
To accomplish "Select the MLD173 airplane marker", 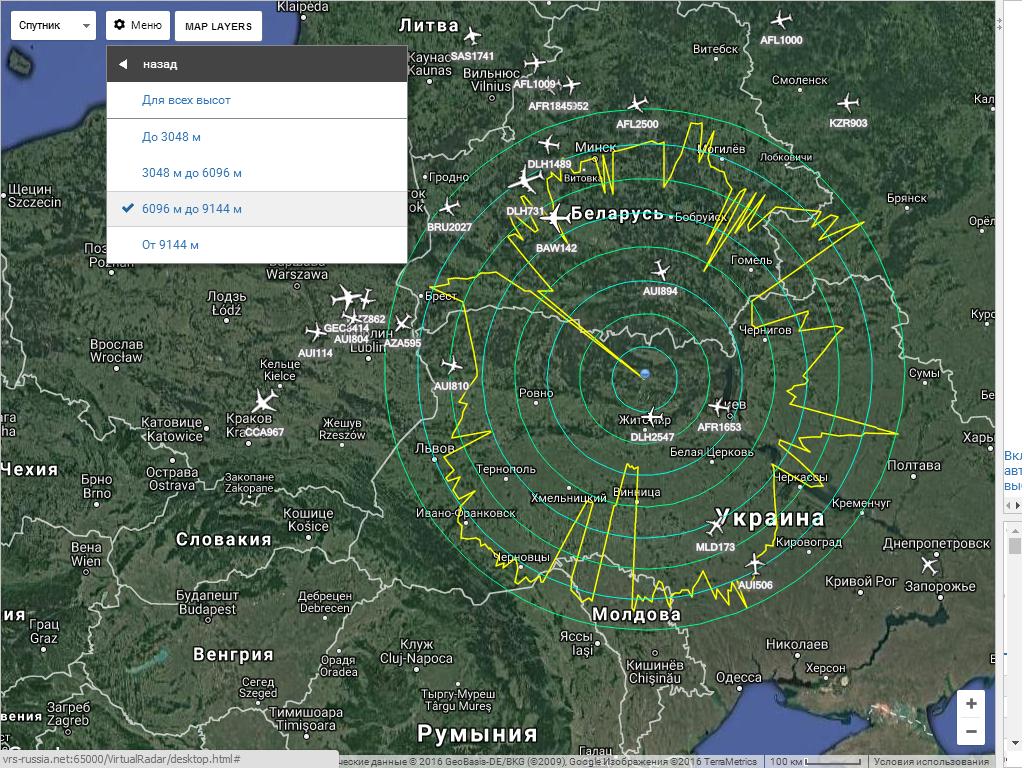I will tap(716, 527).
